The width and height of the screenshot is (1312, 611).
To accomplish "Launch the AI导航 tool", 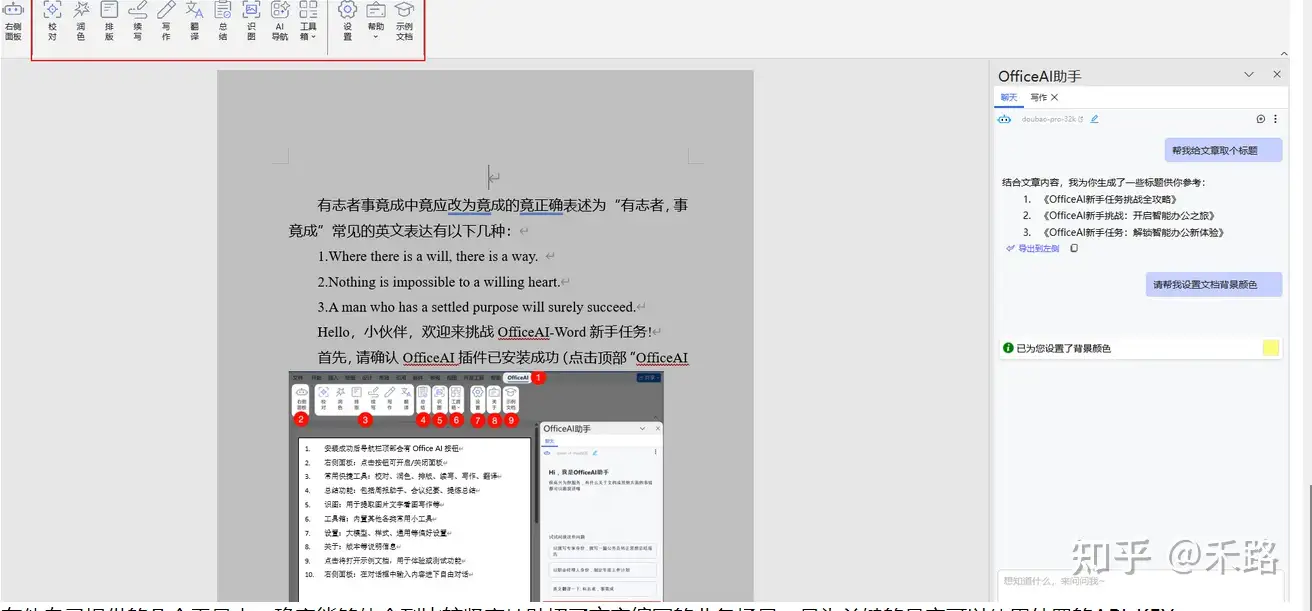I will click(x=280, y=21).
